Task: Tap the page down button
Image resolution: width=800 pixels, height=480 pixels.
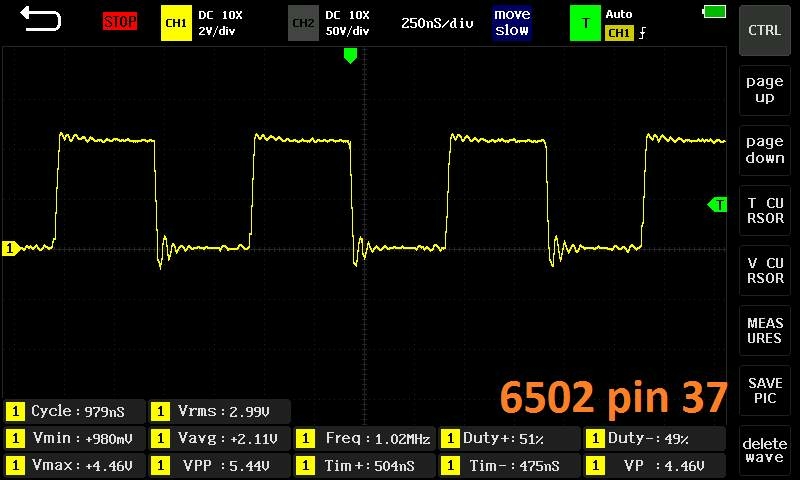Action: (x=764, y=150)
